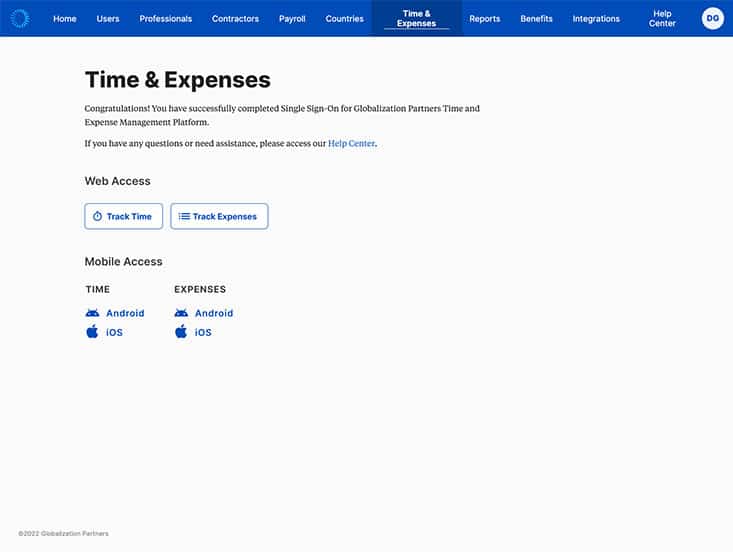Select the Time & Expenses tab
This screenshot has width=733, height=552.
417,19
